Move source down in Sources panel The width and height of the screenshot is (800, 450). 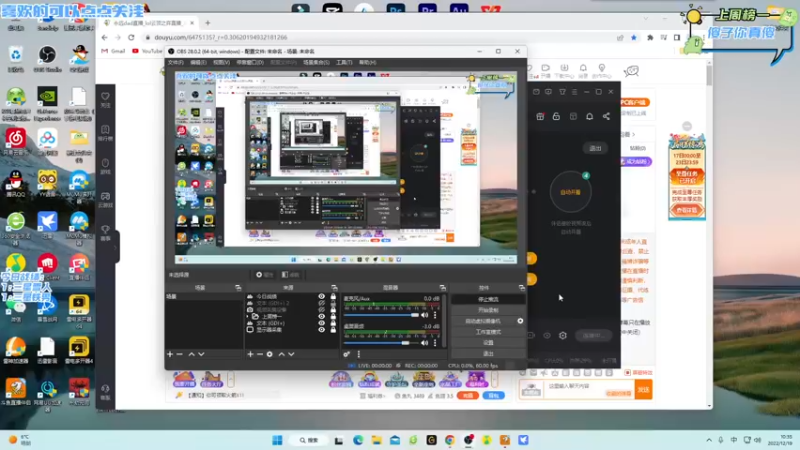[x=291, y=354]
